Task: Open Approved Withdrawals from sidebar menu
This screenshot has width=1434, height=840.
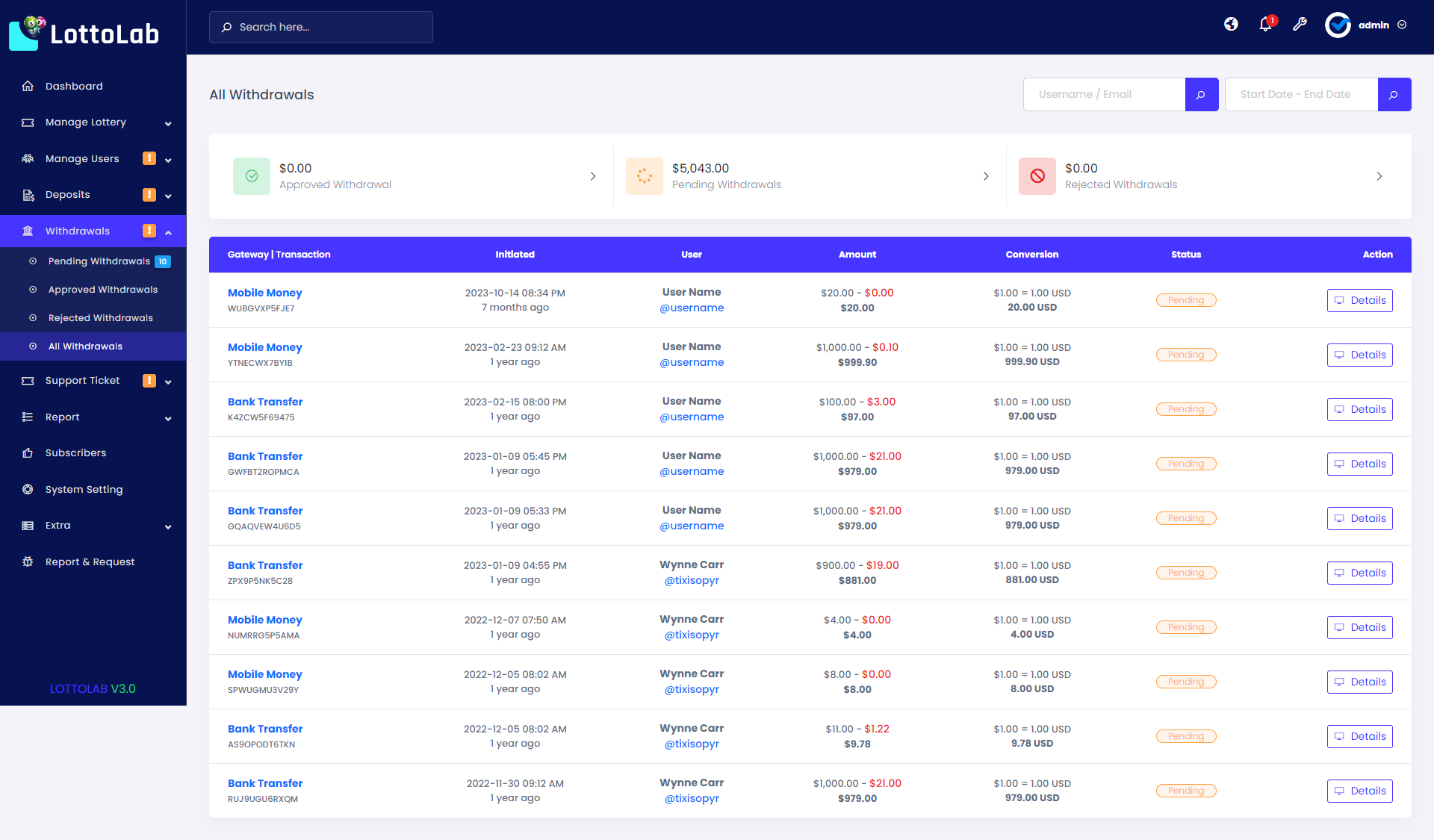Action: (102, 289)
